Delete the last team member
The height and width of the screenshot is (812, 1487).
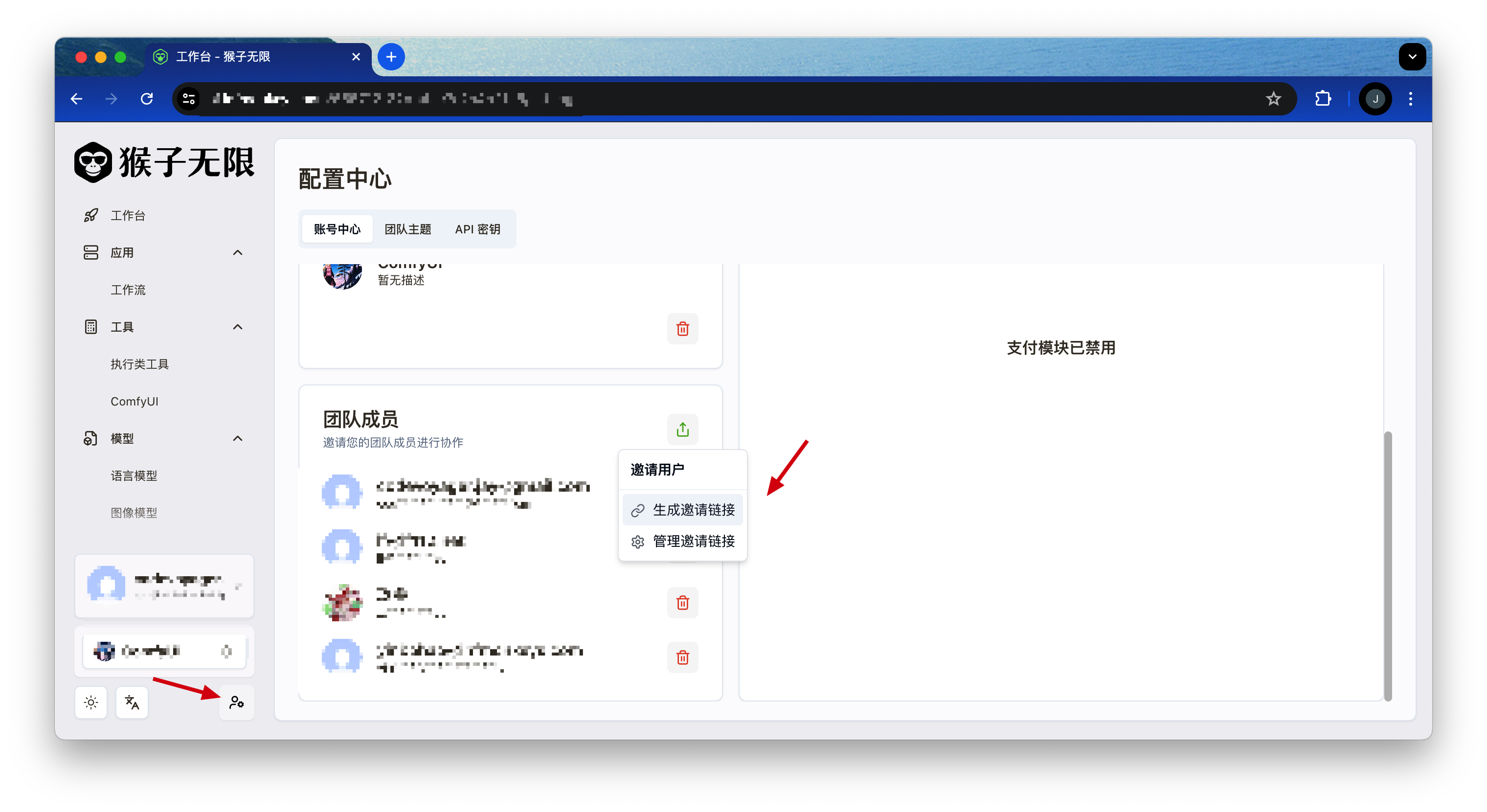[x=683, y=657]
